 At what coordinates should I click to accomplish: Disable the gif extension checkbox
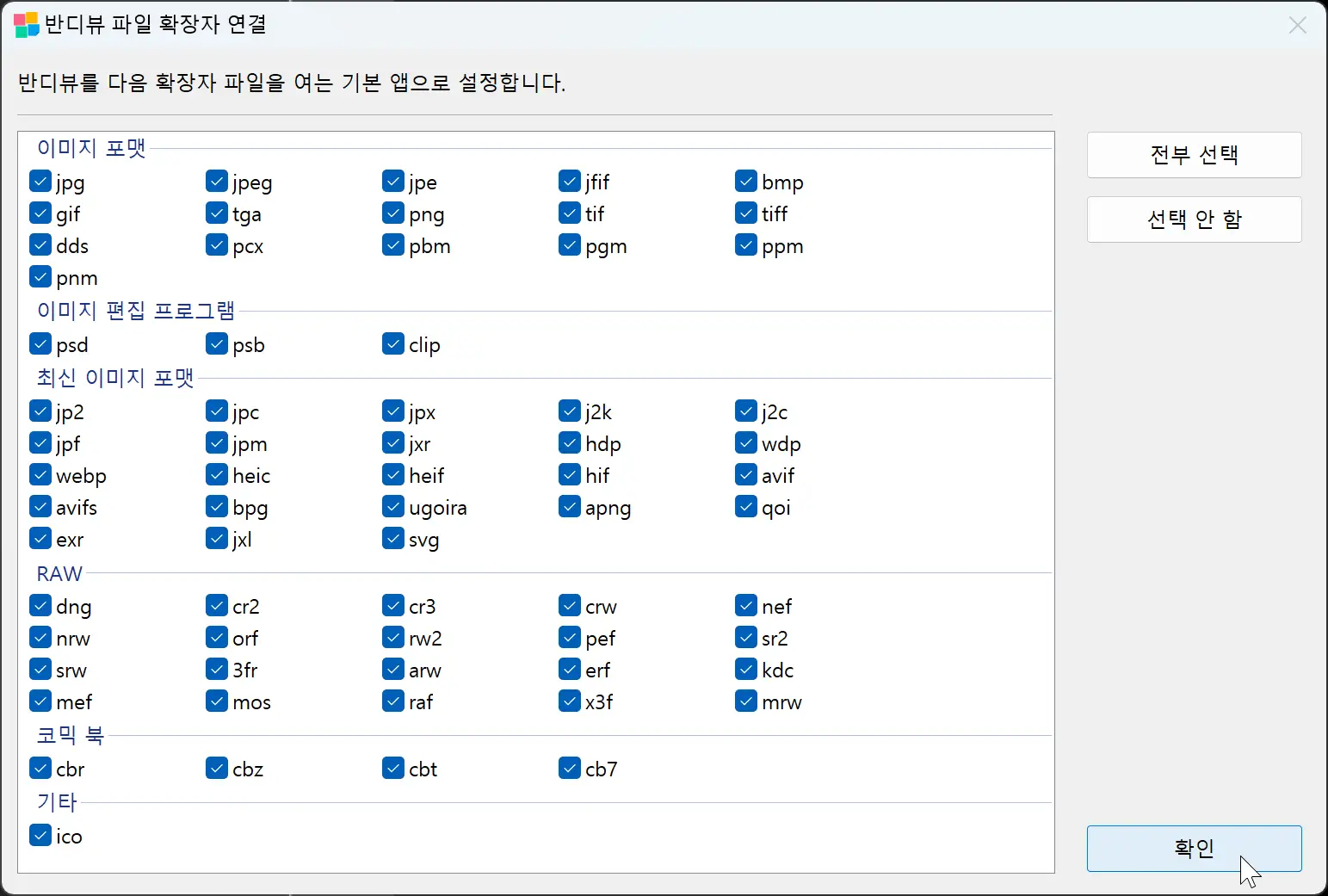[x=40, y=213]
